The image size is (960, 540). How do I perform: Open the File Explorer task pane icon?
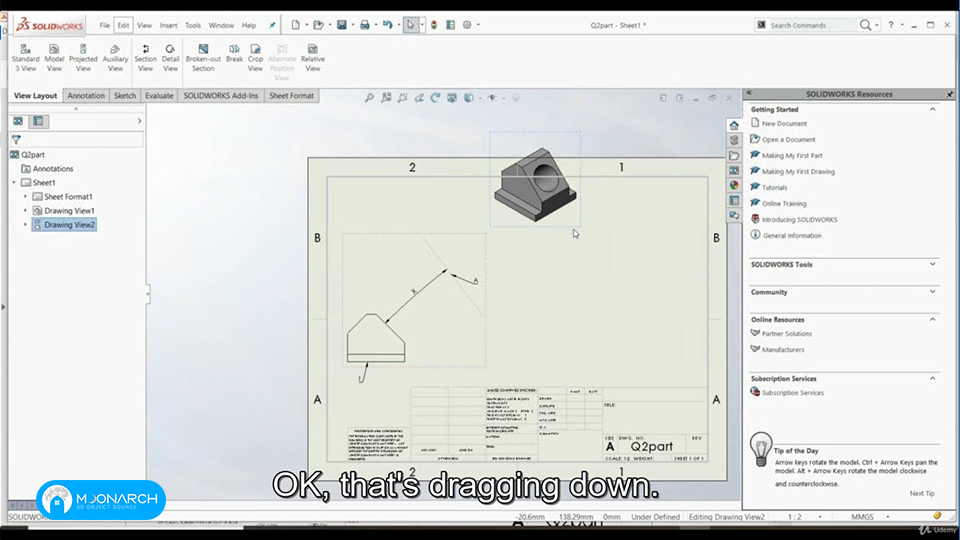734,156
